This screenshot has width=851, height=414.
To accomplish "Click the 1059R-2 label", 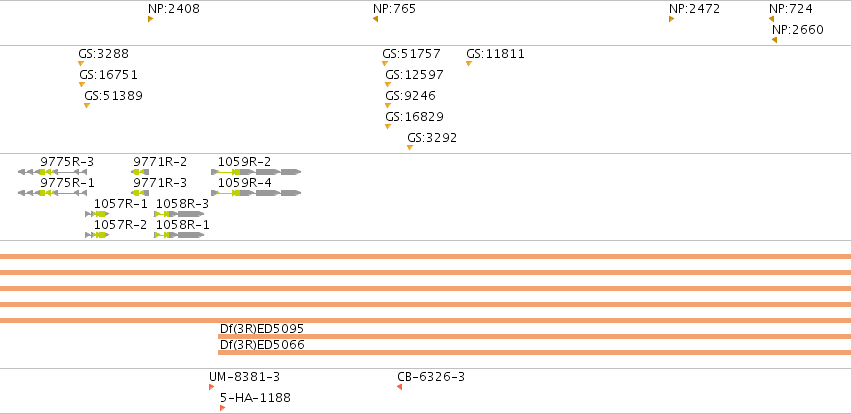I will tap(244, 162).
